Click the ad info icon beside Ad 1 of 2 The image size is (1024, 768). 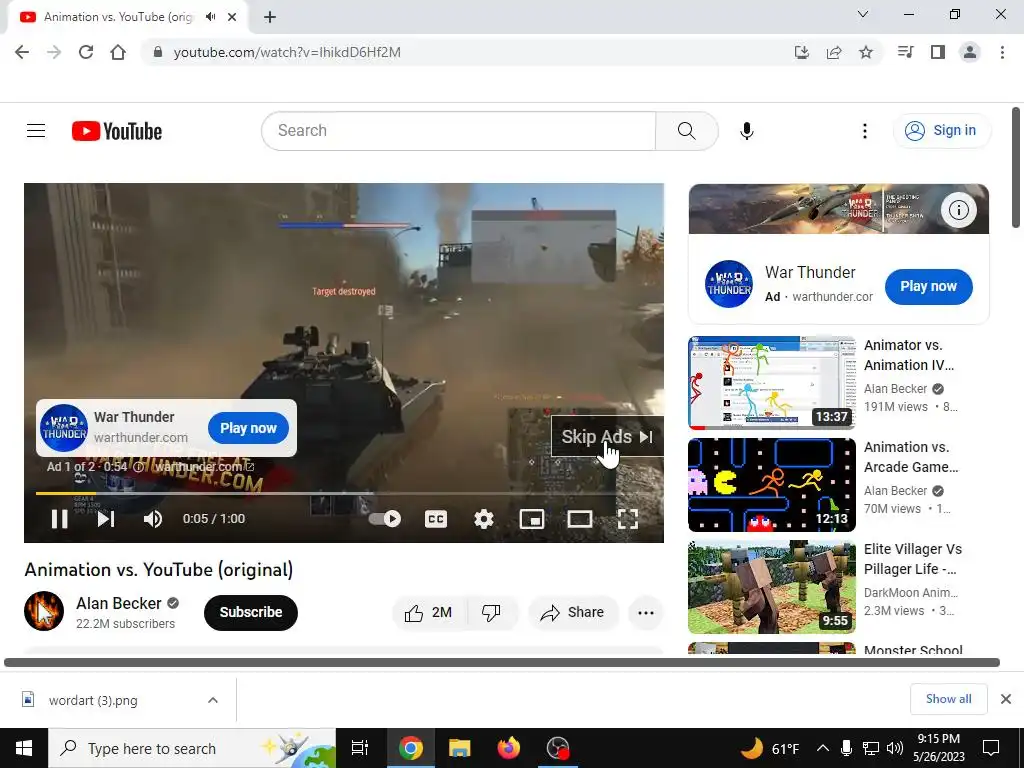[138, 467]
